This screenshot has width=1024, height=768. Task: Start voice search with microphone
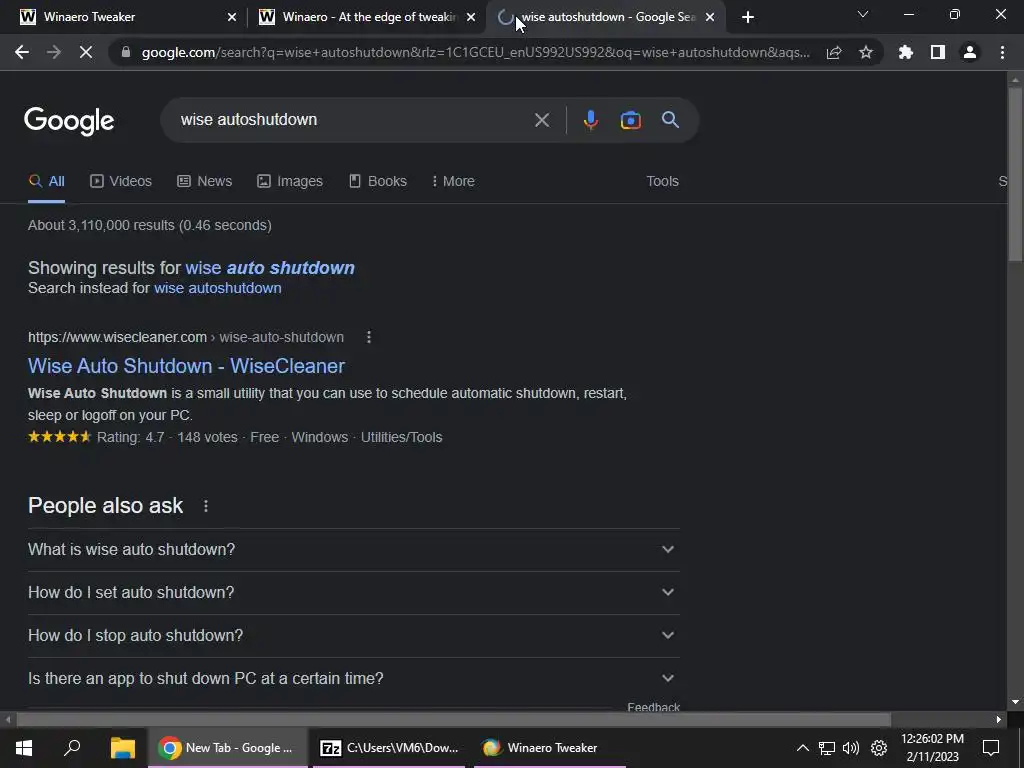[591, 120]
